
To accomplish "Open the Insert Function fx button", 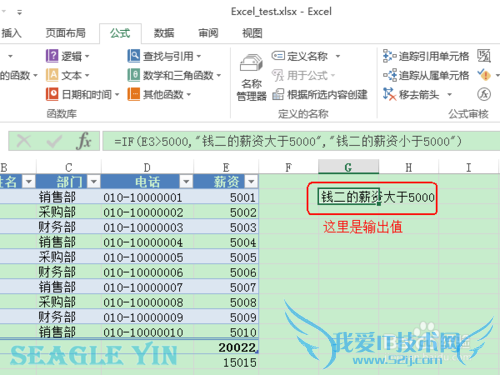I will pos(84,141).
